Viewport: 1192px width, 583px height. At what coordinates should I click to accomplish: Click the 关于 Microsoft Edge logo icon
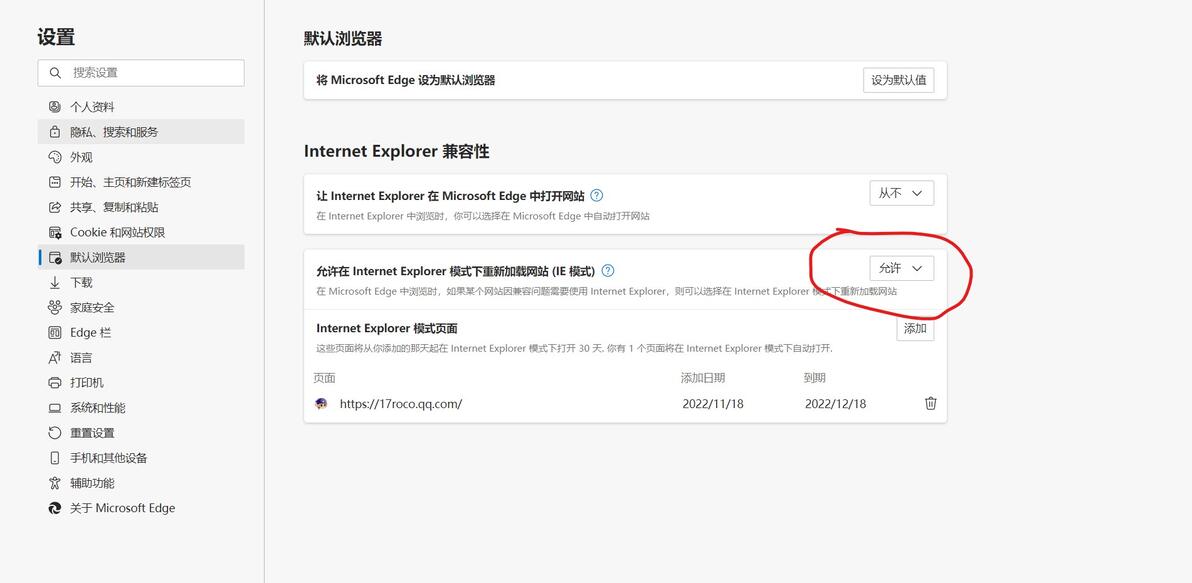click(x=55, y=509)
